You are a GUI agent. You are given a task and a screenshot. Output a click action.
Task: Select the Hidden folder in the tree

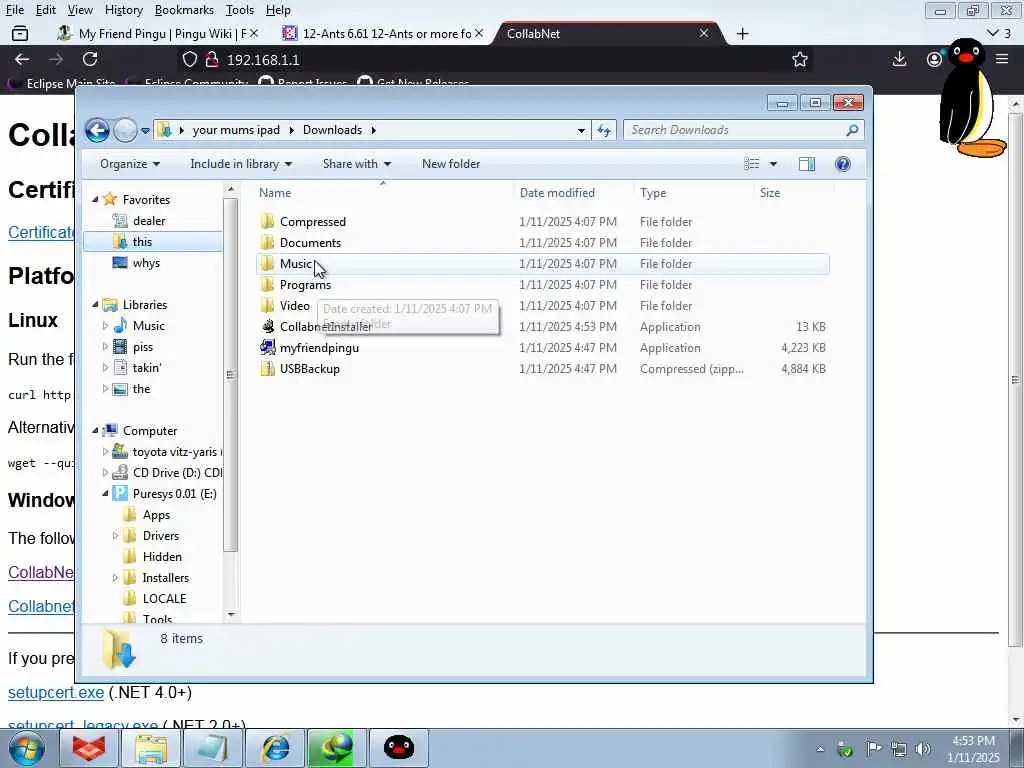pyautogui.click(x=162, y=556)
